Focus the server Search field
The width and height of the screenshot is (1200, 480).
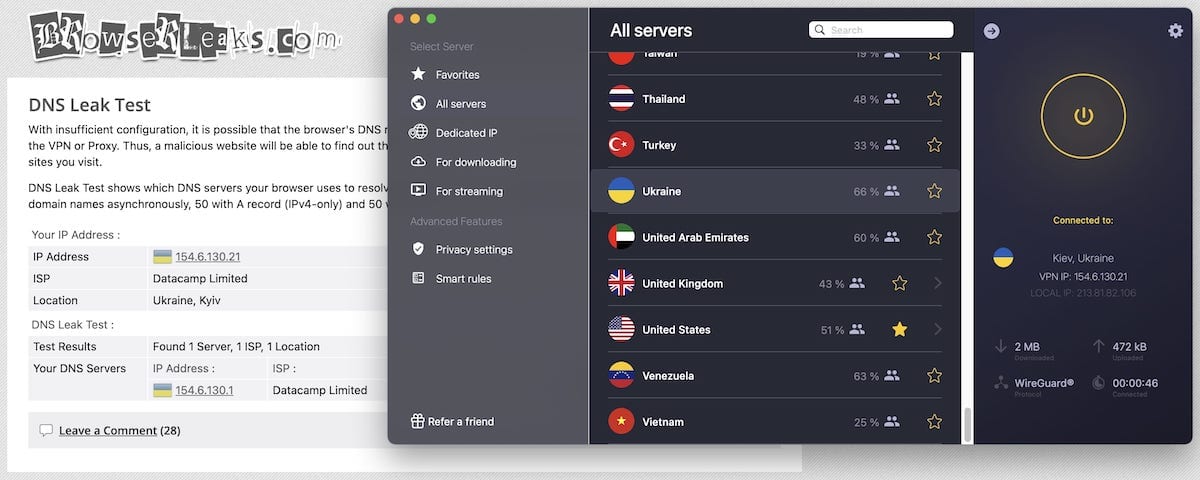(x=881, y=30)
